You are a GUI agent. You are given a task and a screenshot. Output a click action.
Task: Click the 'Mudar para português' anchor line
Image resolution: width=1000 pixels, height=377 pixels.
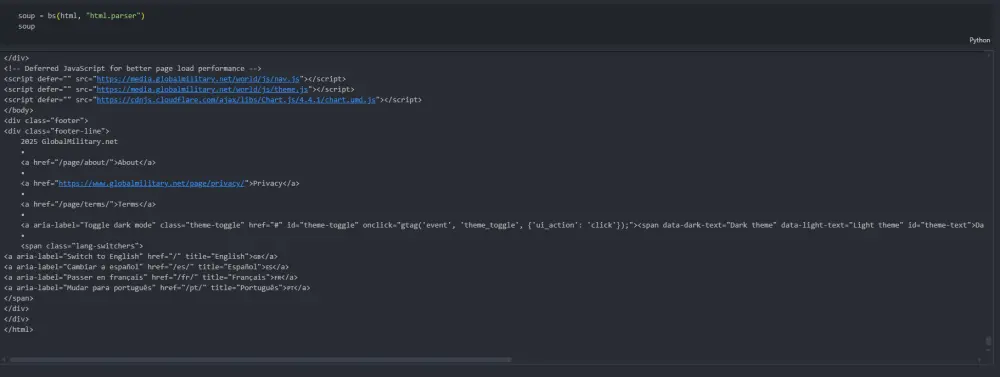point(157,288)
